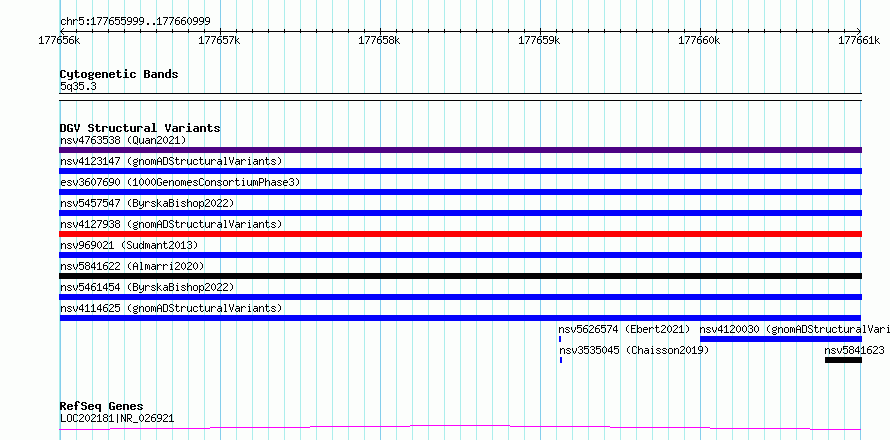Click the chr5:177655999..177660999 region label
This screenshot has width=890, height=440.
135,21
